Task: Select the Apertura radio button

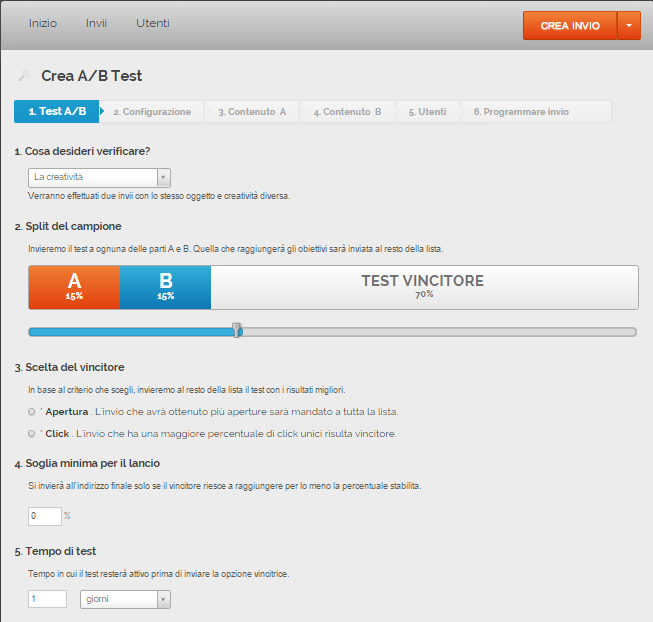Action: tap(32, 412)
